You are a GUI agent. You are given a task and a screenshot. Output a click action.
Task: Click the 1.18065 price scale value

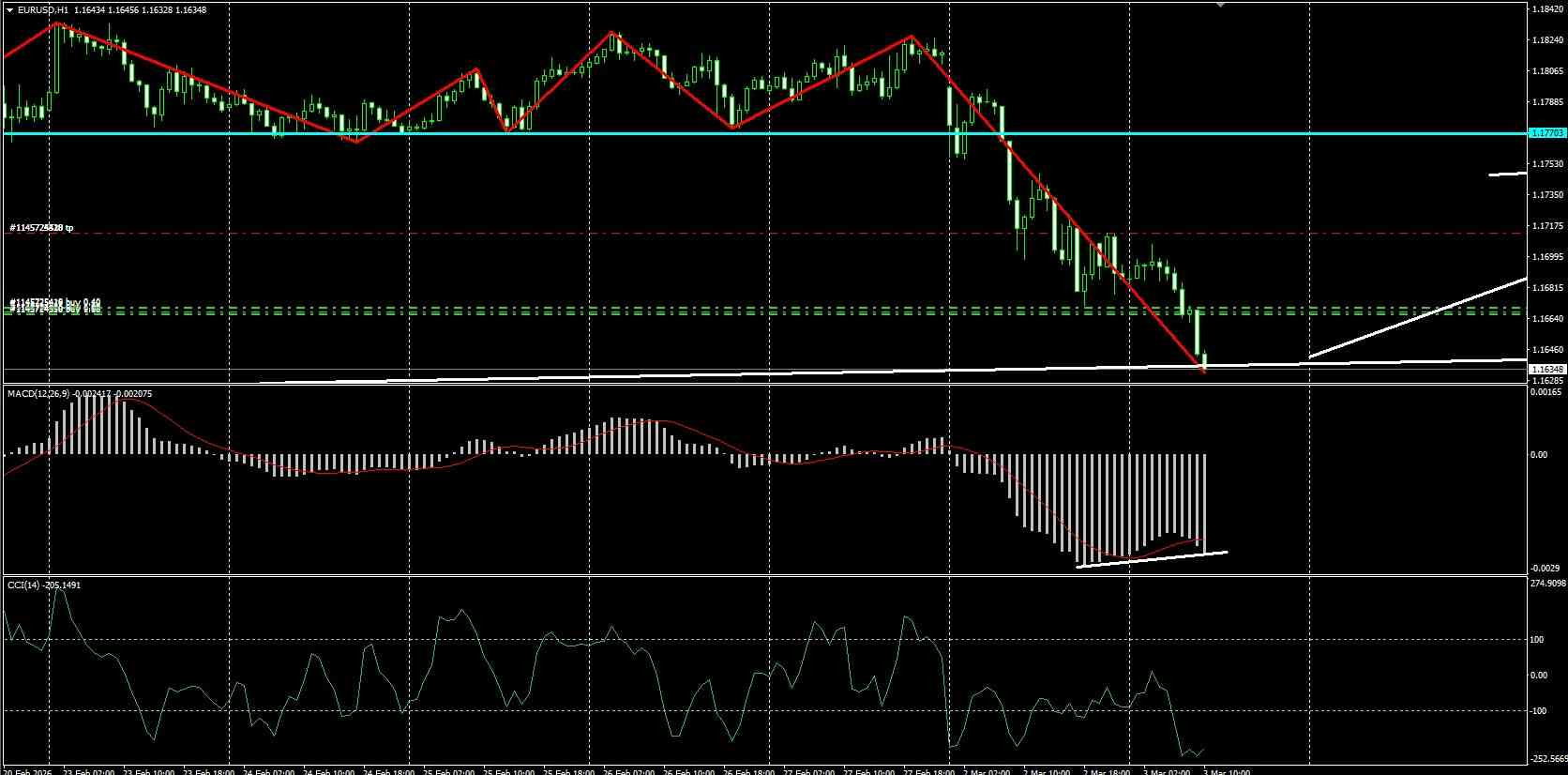pos(1547,71)
